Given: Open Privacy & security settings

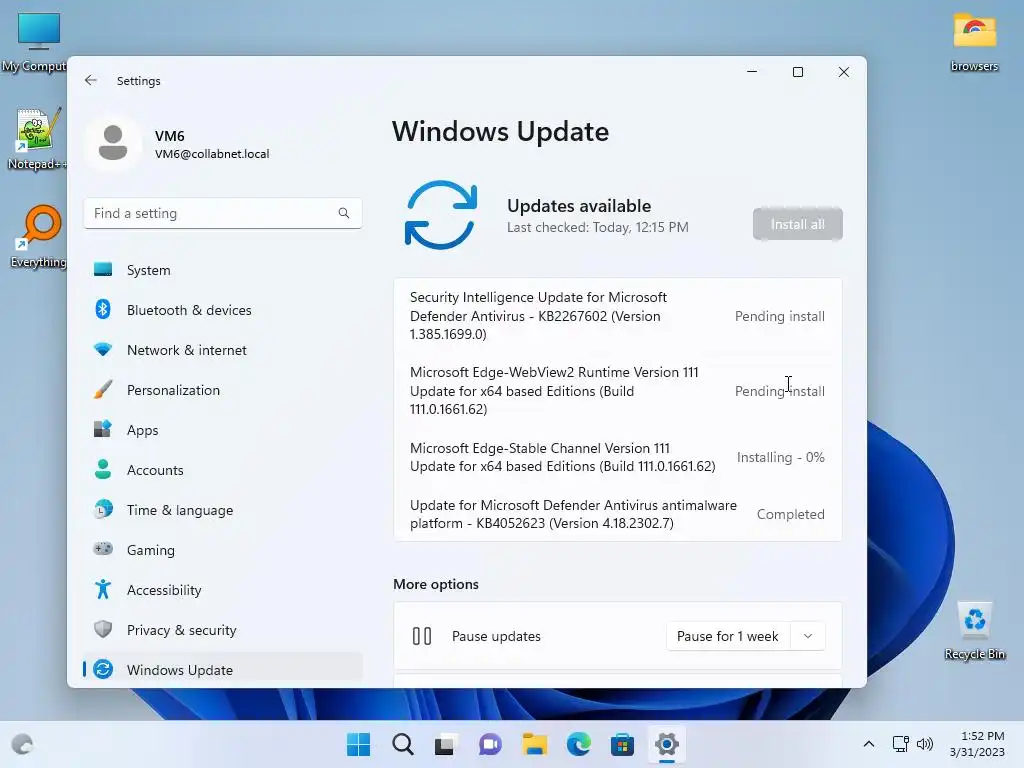Looking at the screenshot, I should 223,630.
